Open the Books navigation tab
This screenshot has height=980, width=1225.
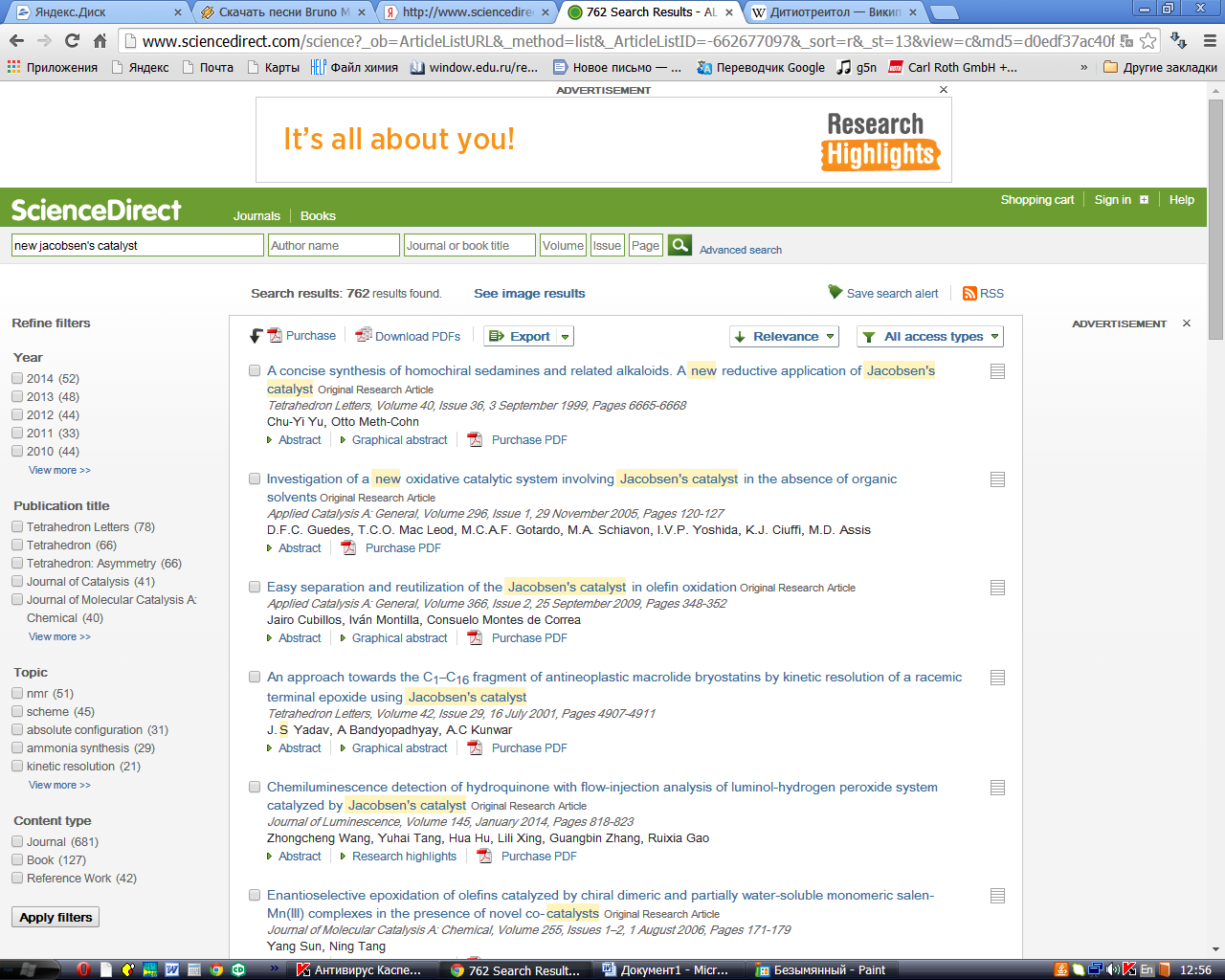coord(318,216)
